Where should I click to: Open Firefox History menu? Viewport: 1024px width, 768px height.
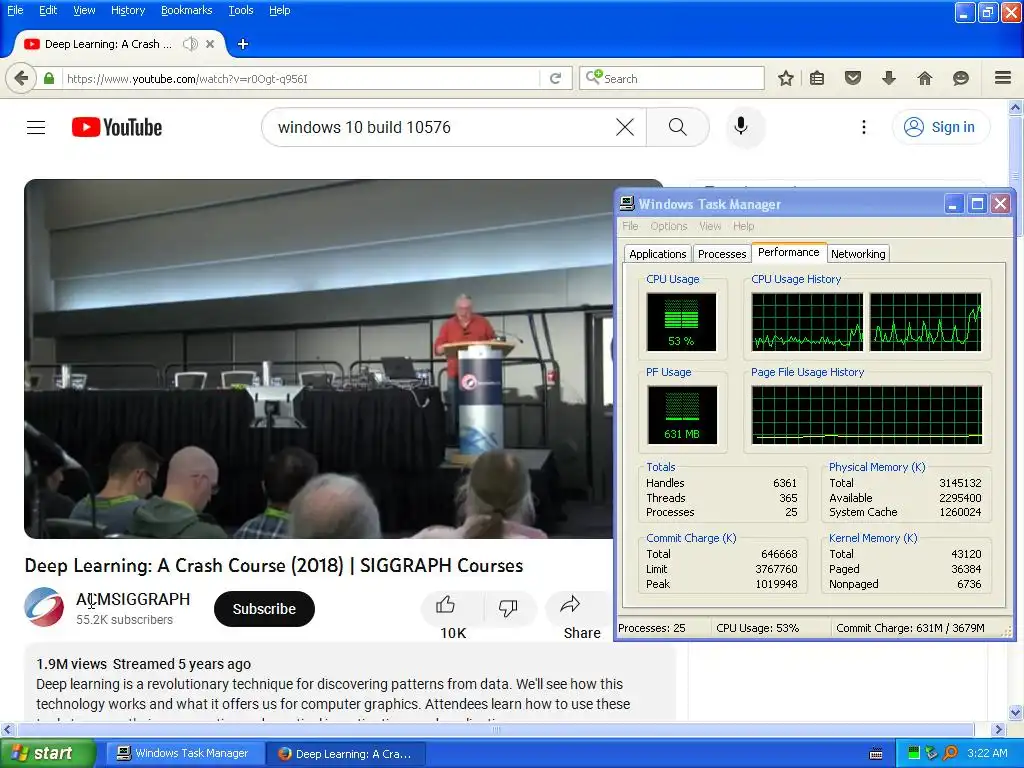pyautogui.click(x=128, y=10)
